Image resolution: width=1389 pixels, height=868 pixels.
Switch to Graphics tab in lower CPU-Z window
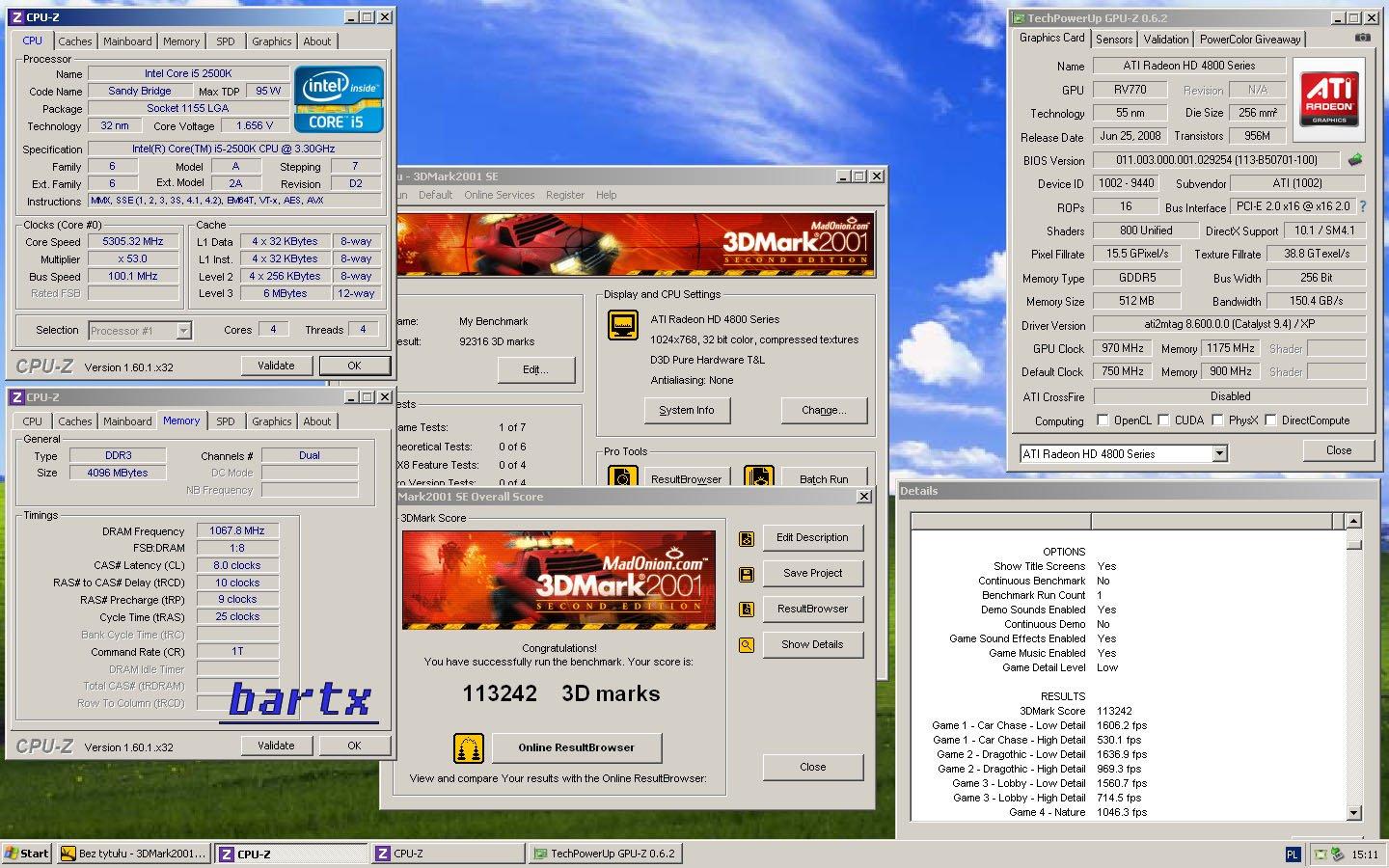(x=271, y=421)
